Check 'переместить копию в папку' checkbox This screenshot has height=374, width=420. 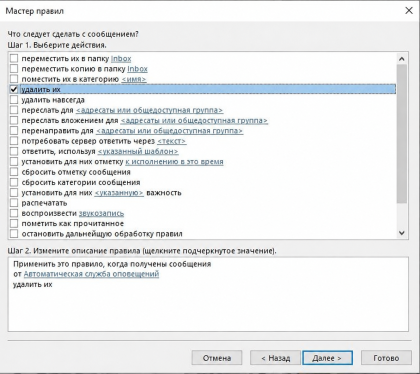14,69
